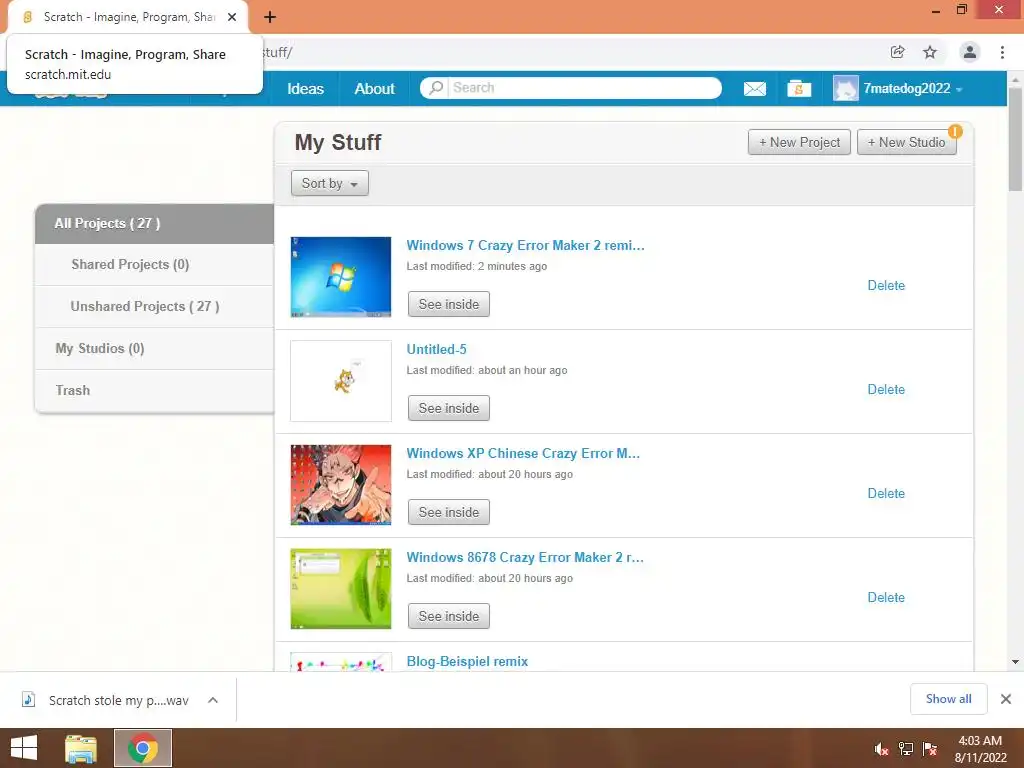Click the Chrome address bar URL text

click(x=278, y=52)
